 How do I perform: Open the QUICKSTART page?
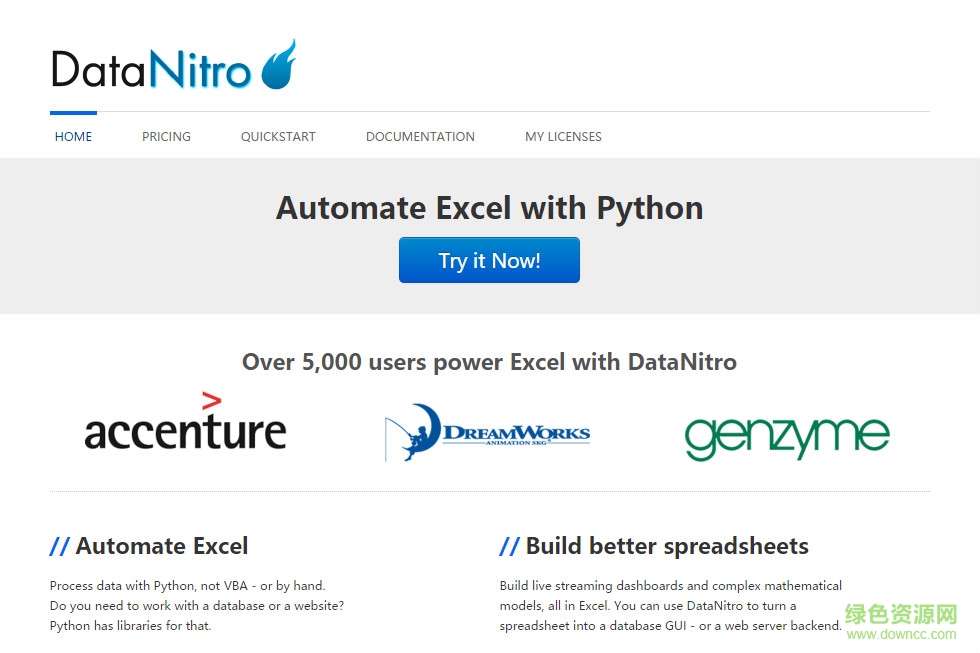(278, 136)
